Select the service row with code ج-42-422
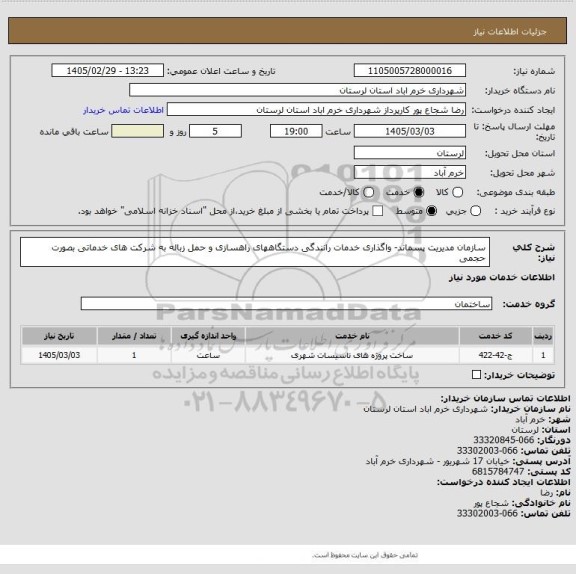The image size is (576, 574). tap(288, 355)
